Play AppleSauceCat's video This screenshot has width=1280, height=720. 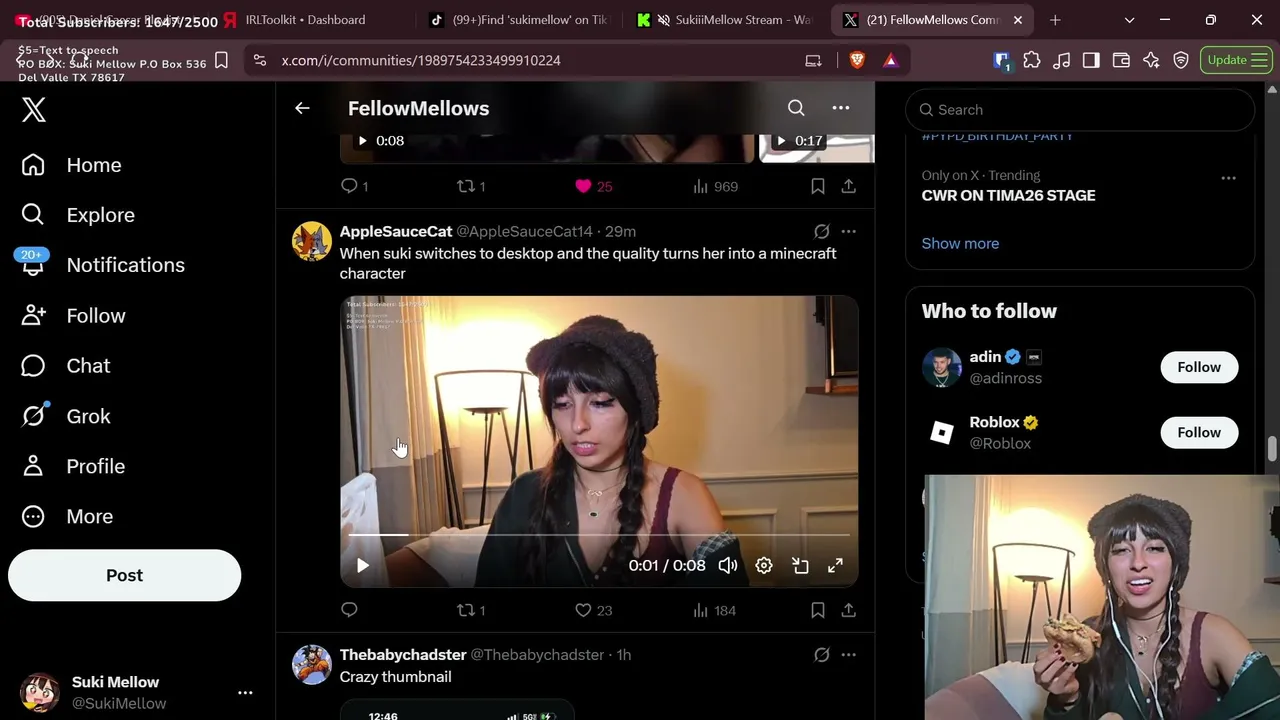click(363, 566)
